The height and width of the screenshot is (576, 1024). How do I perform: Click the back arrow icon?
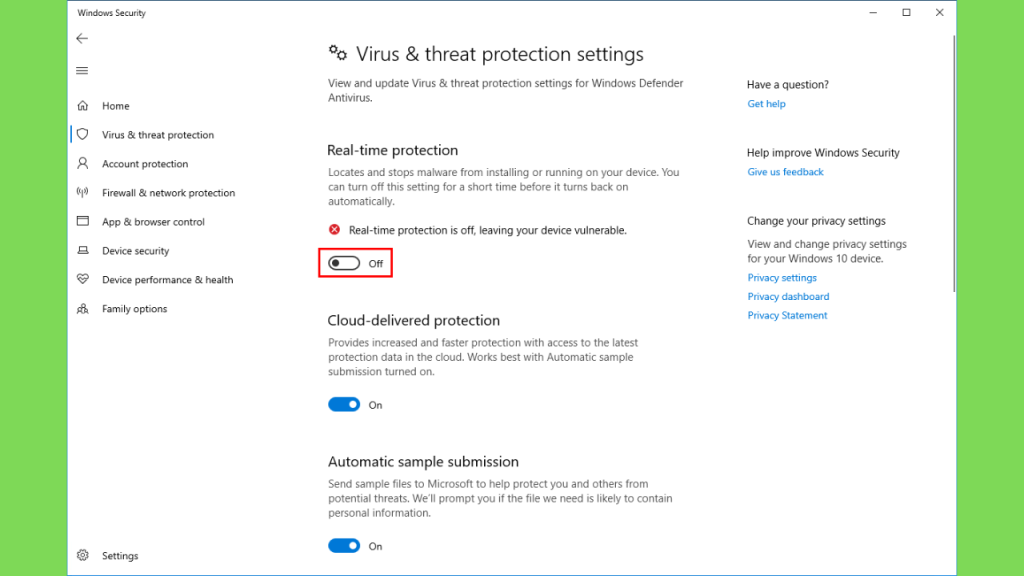[x=82, y=39]
